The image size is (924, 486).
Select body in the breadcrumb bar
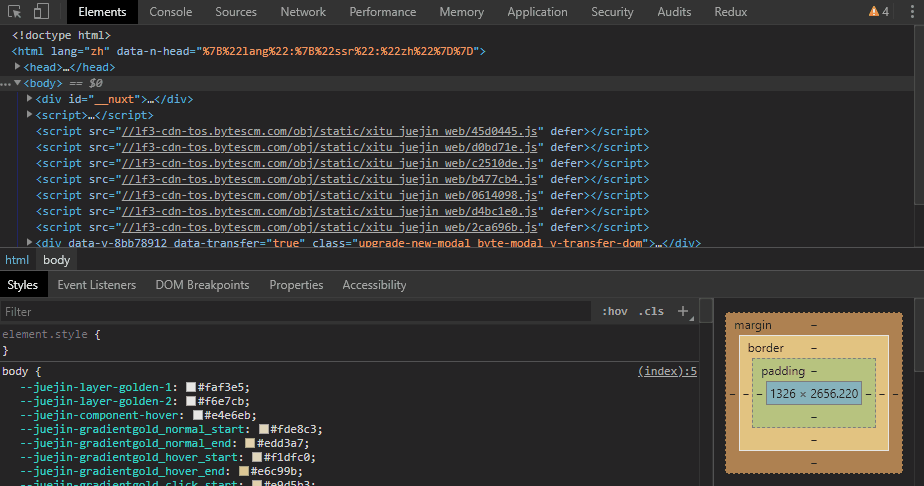point(57,260)
